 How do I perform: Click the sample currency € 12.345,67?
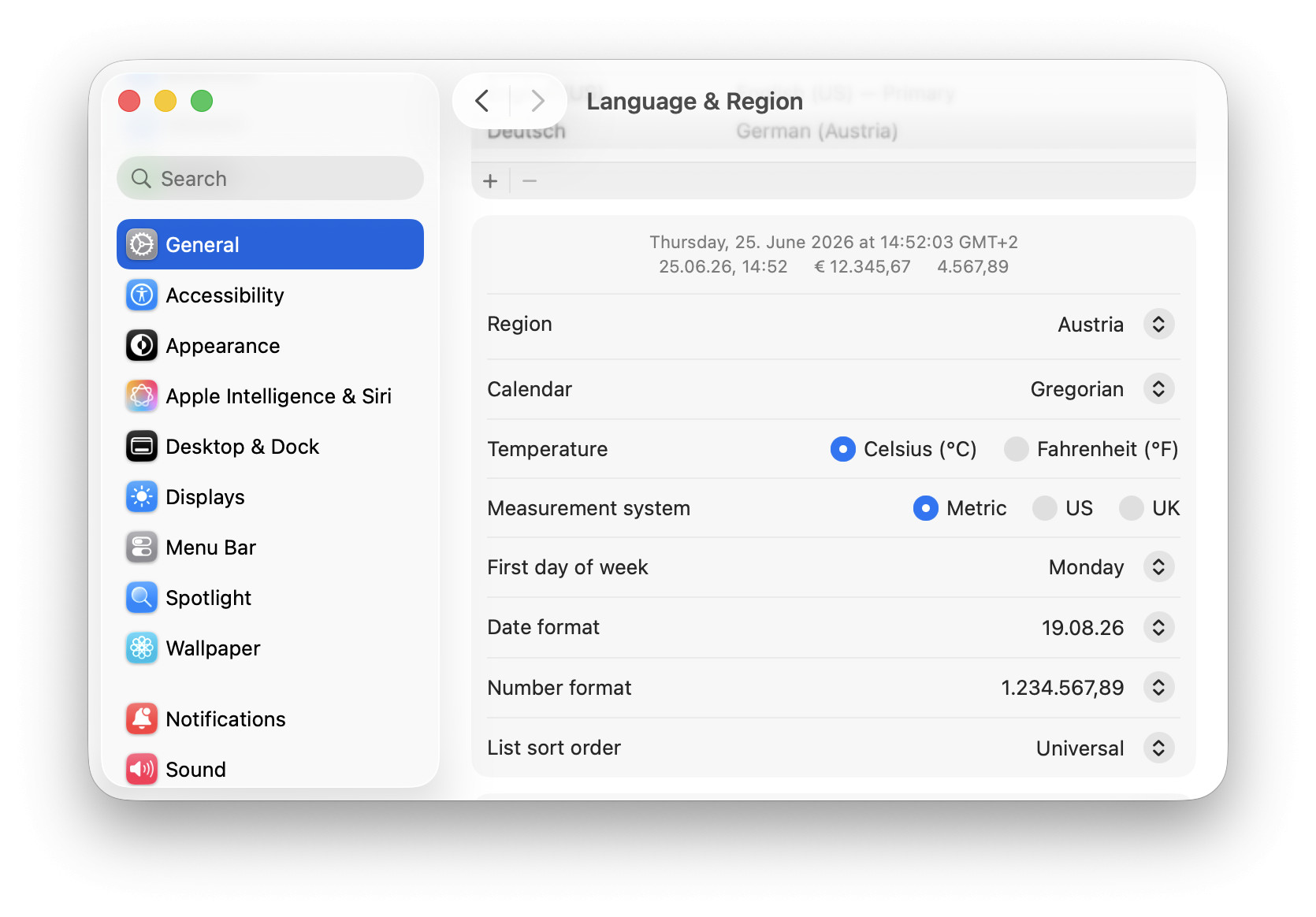862,267
